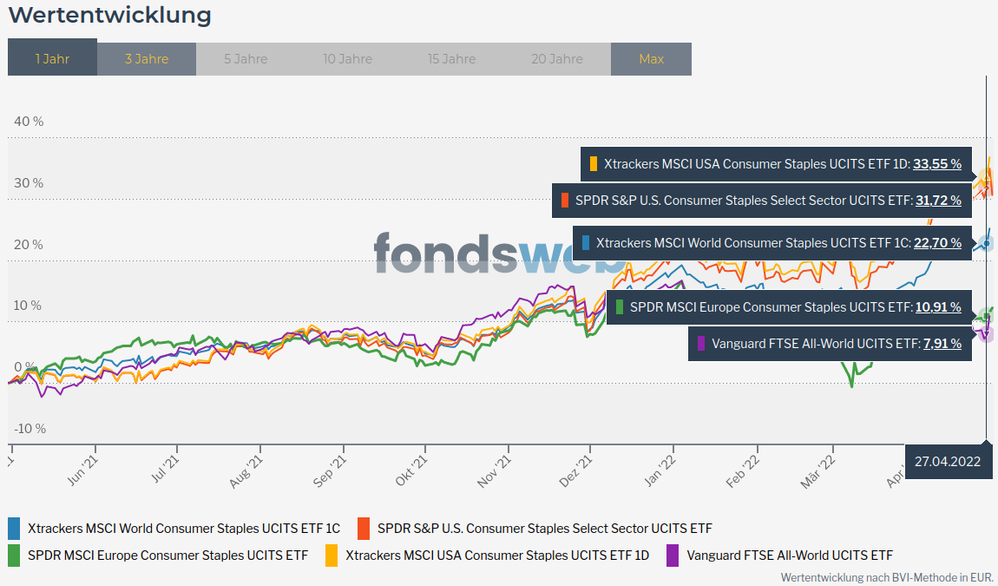This screenshot has width=998, height=586.
Task: Click the yellow Xtrackers MSCI USA legend swatch
Action: tap(332, 554)
